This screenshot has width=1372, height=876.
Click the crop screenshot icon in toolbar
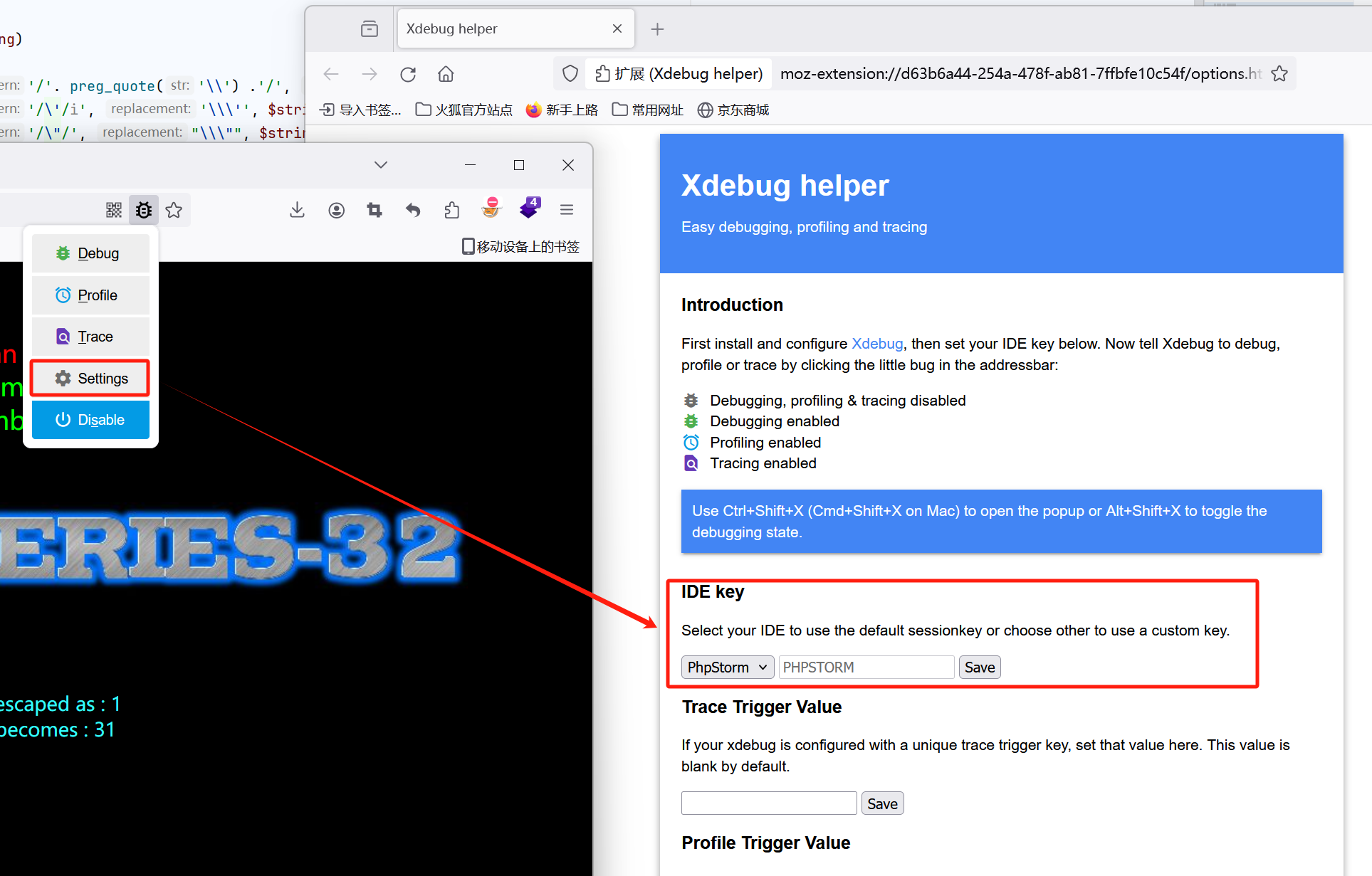pos(375,210)
